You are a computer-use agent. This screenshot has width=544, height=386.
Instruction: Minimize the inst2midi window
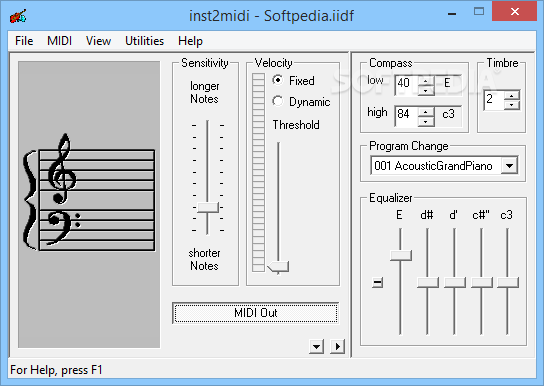coord(452,14)
